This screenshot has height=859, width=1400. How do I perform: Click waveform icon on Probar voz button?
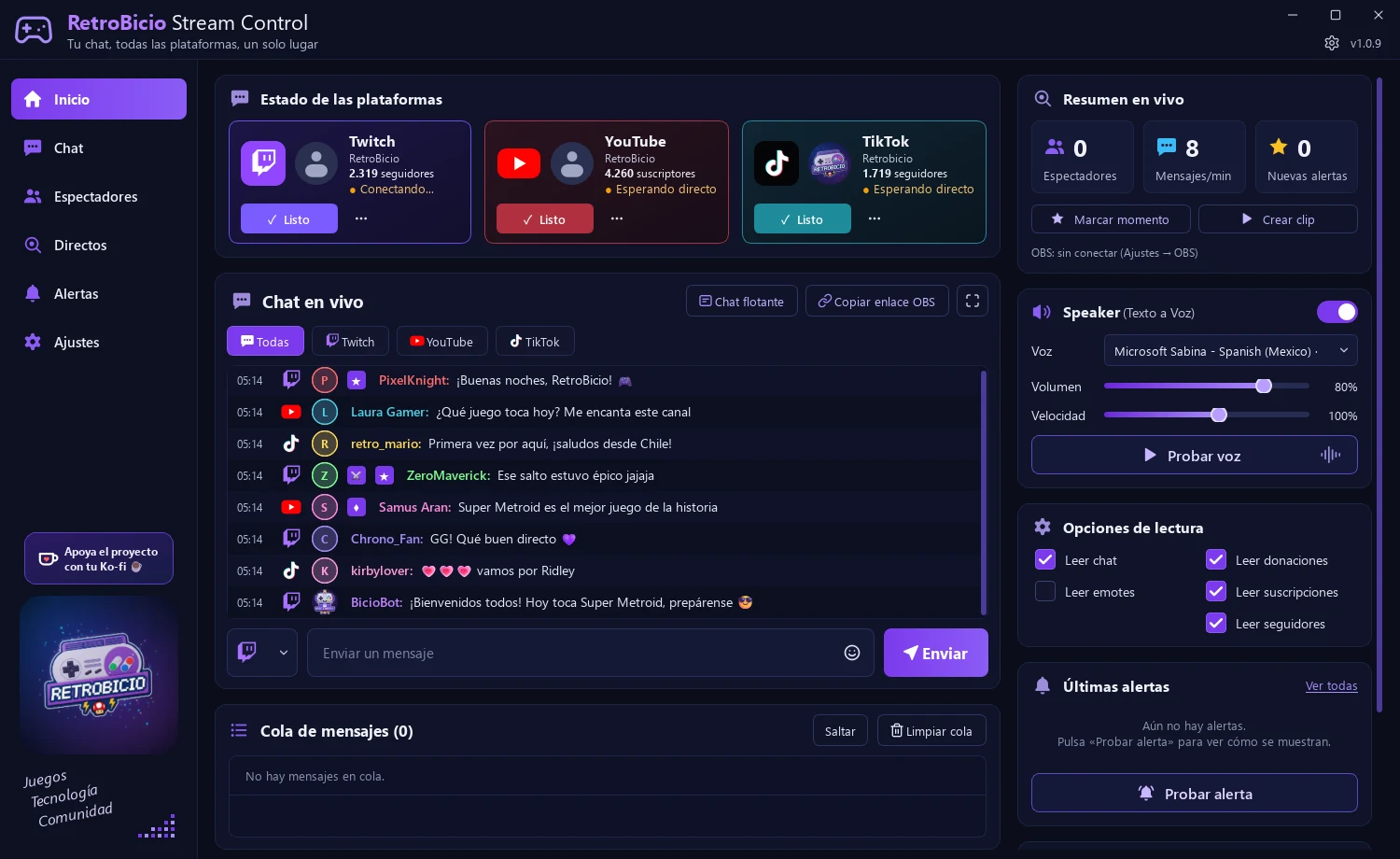[1331, 455]
